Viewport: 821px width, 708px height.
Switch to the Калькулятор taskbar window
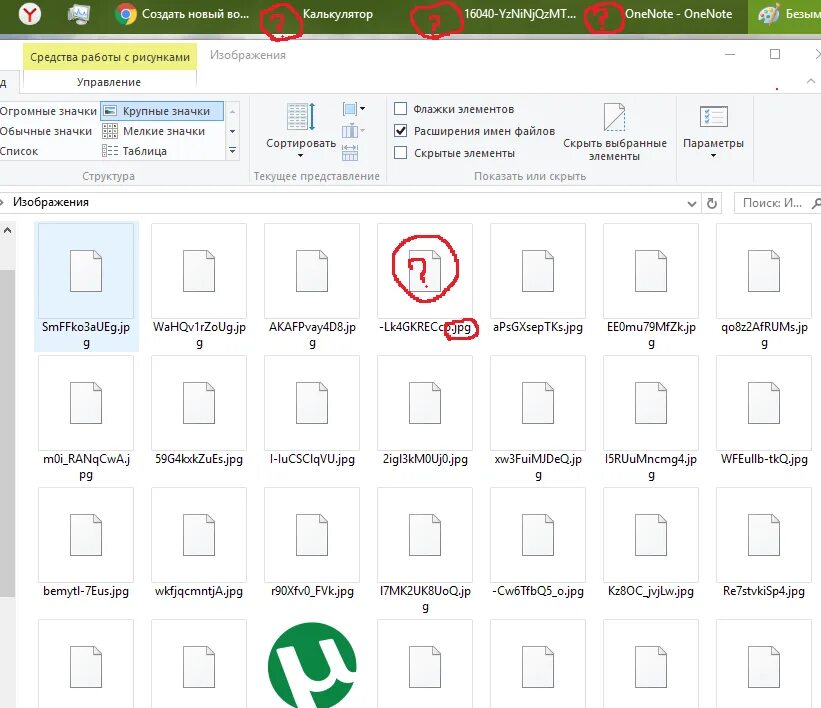(338, 14)
